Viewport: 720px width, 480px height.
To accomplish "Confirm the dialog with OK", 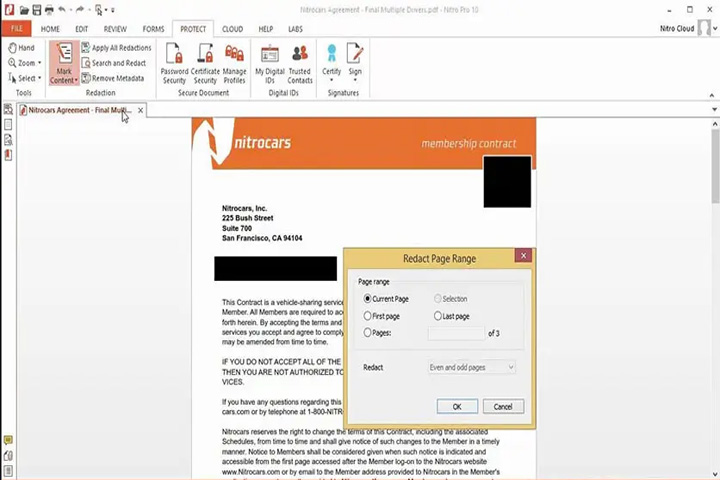I will (x=457, y=407).
